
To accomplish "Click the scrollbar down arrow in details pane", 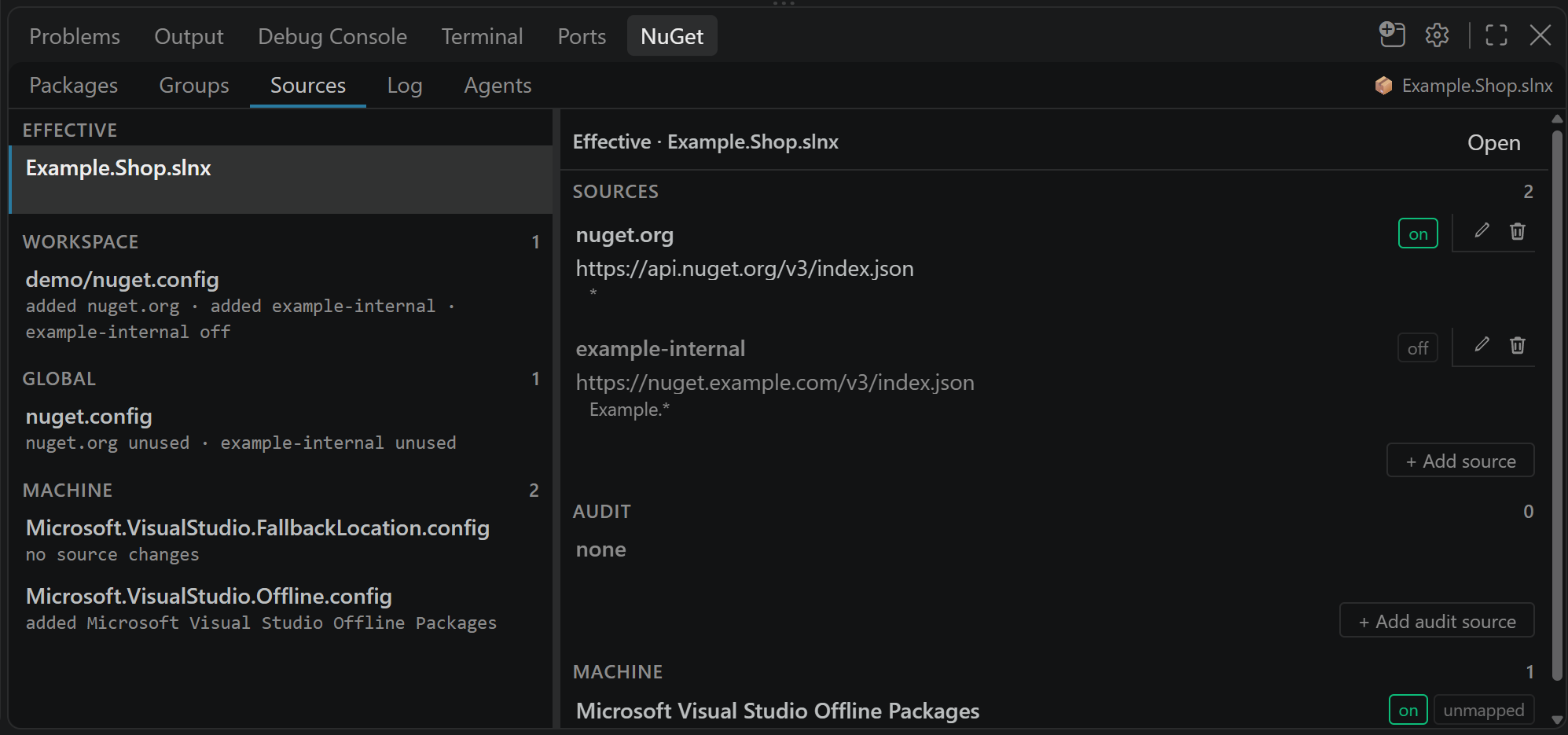I will (x=1557, y=719).
